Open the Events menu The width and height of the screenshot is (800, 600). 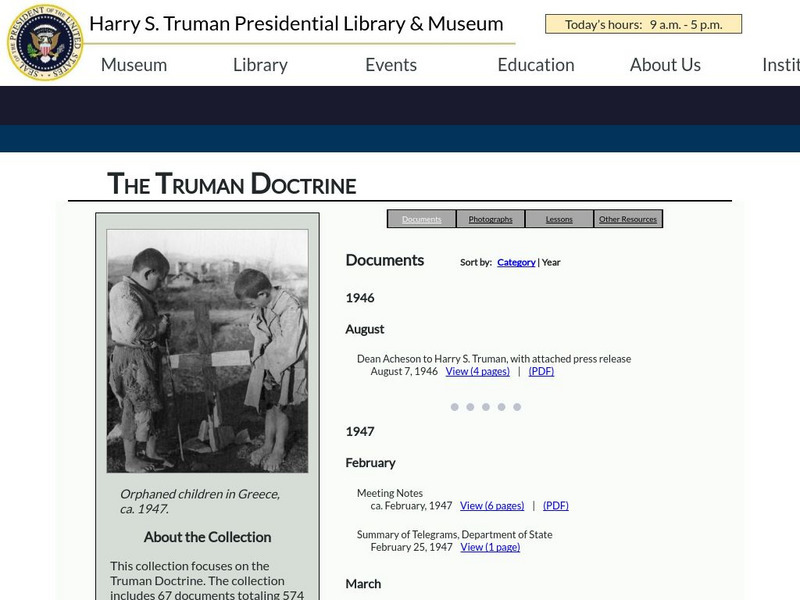tap(391, 64)
